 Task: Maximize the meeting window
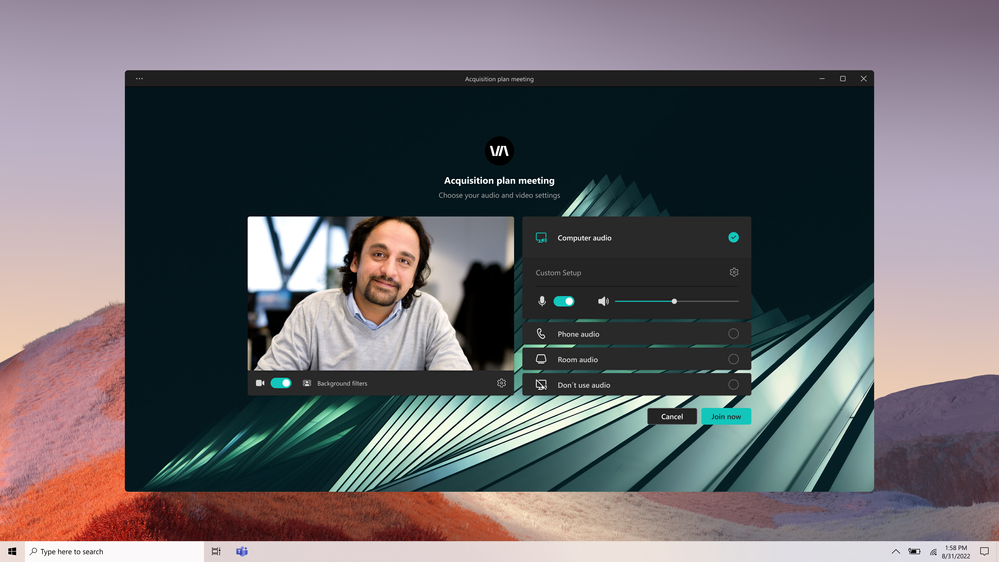click(842, 78)
